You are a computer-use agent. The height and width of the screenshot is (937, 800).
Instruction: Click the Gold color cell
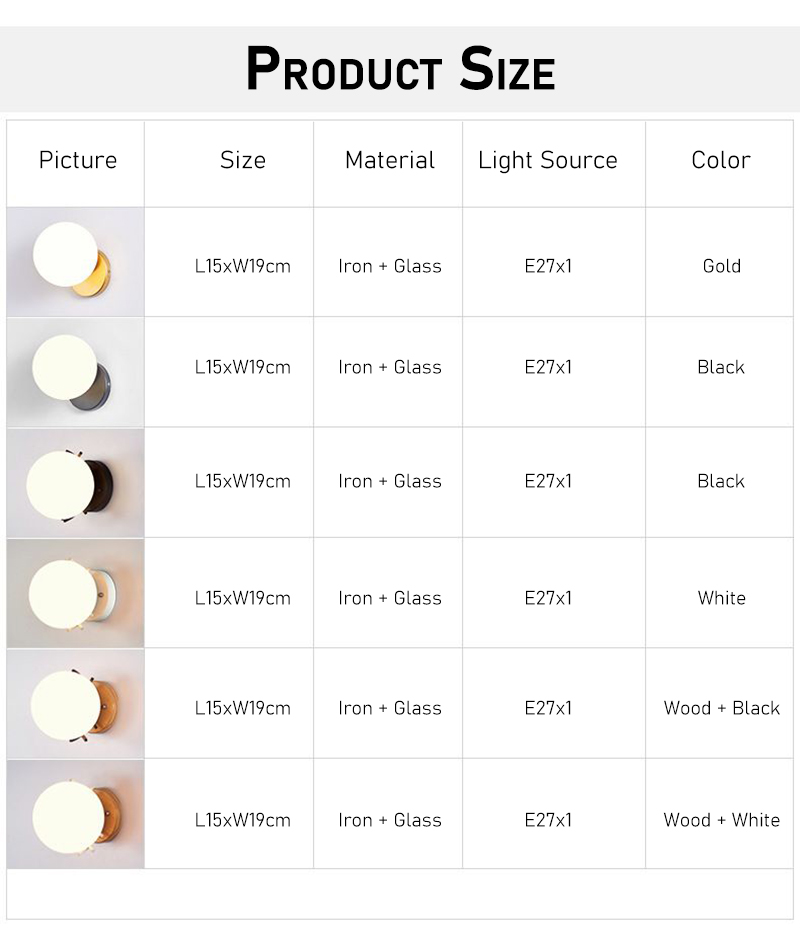coord(722,266)
